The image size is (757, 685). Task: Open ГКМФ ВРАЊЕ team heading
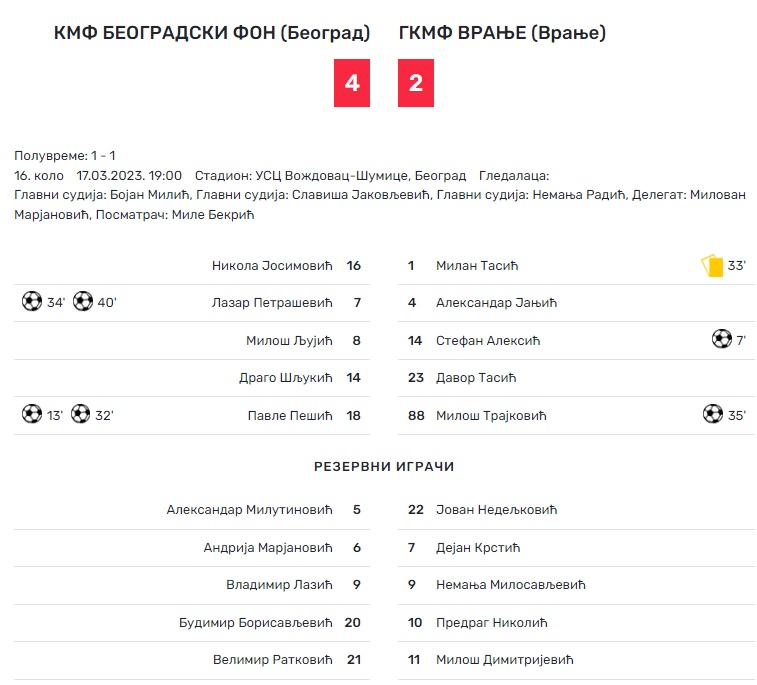(502, 33)
